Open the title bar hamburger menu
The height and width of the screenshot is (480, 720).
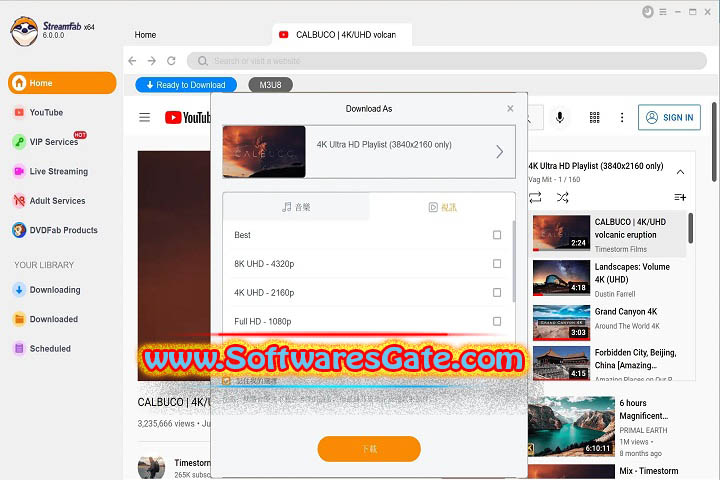pos(663,12)
